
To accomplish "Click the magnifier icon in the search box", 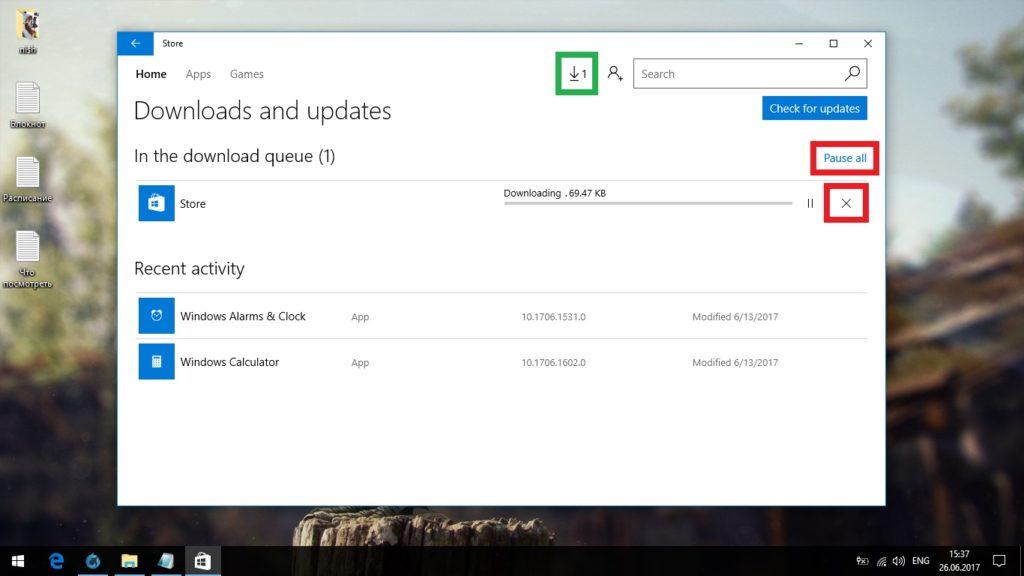I will click(x=852, y=74).
